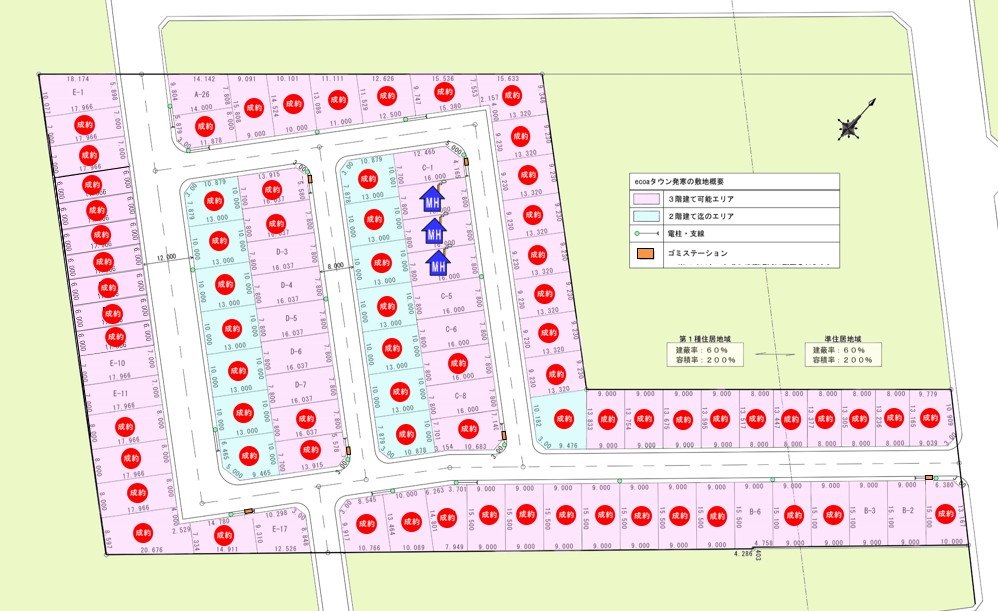The height and width of the screenshot is (611, 998).
Task: Click the middle blue MH house icon
Action: [435, 232]
